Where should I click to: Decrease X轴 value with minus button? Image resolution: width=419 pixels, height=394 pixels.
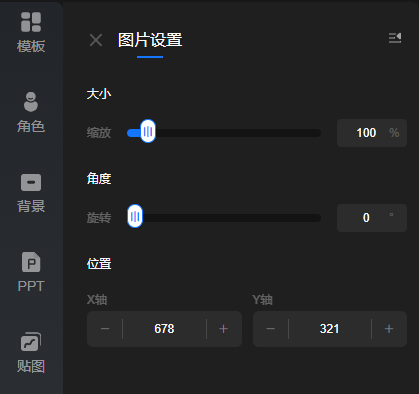[x=105, y=329]
